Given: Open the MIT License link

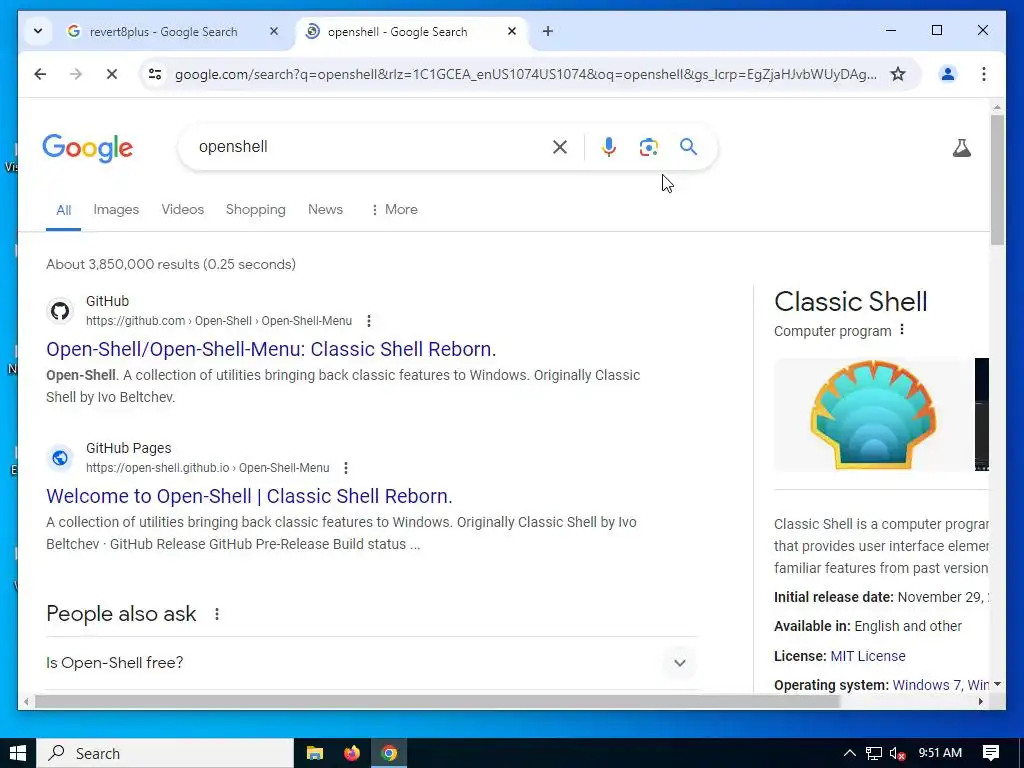Looking at the screenshot, I should tap(868, 656).
